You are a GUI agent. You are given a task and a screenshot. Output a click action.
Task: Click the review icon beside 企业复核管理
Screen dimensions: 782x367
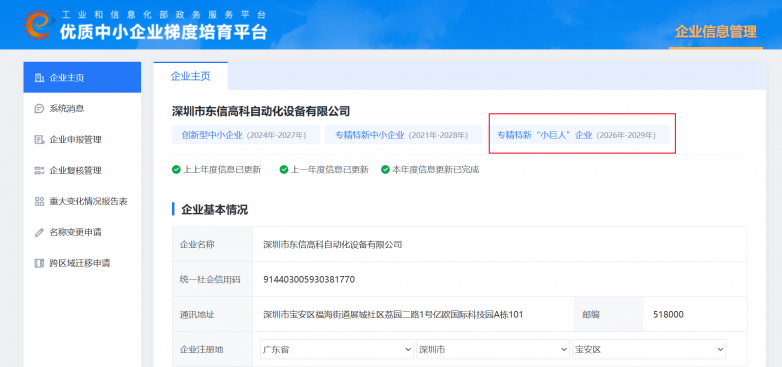tap(39, 171)
